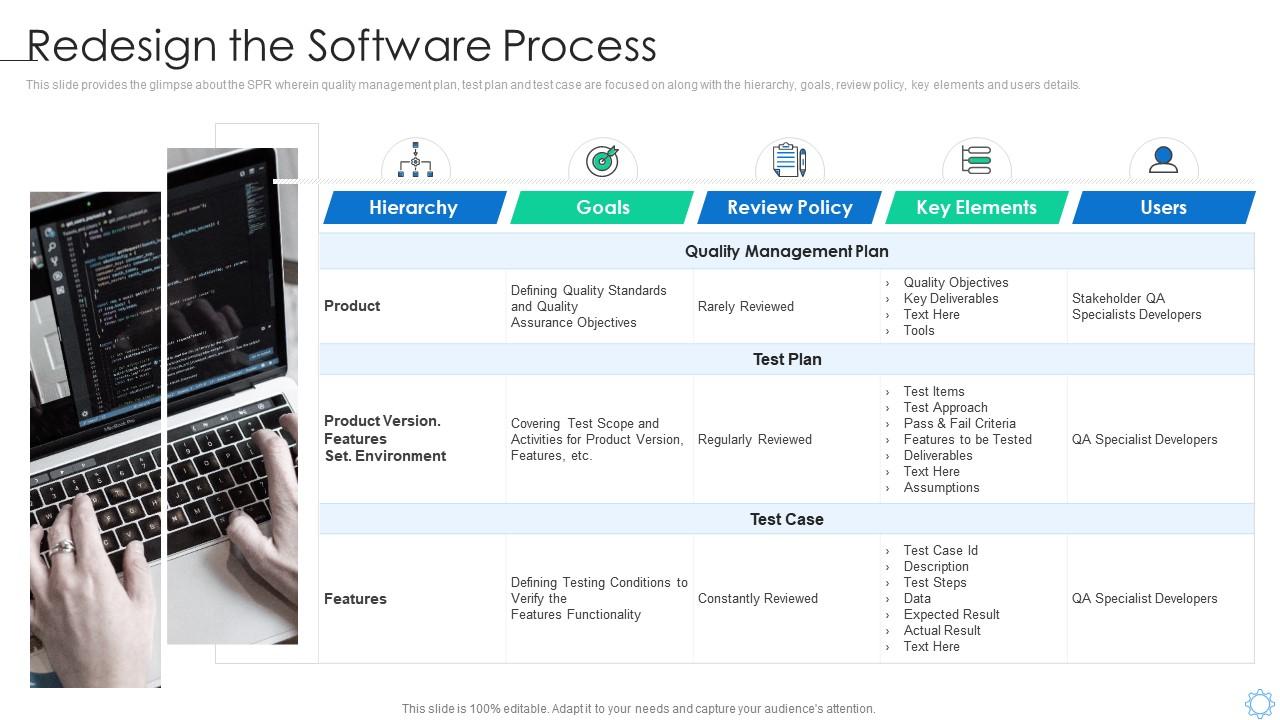Viewport: 1280px width, 720px height.
Task: Click the Expected Result bullet item
Action: [951, 614]
